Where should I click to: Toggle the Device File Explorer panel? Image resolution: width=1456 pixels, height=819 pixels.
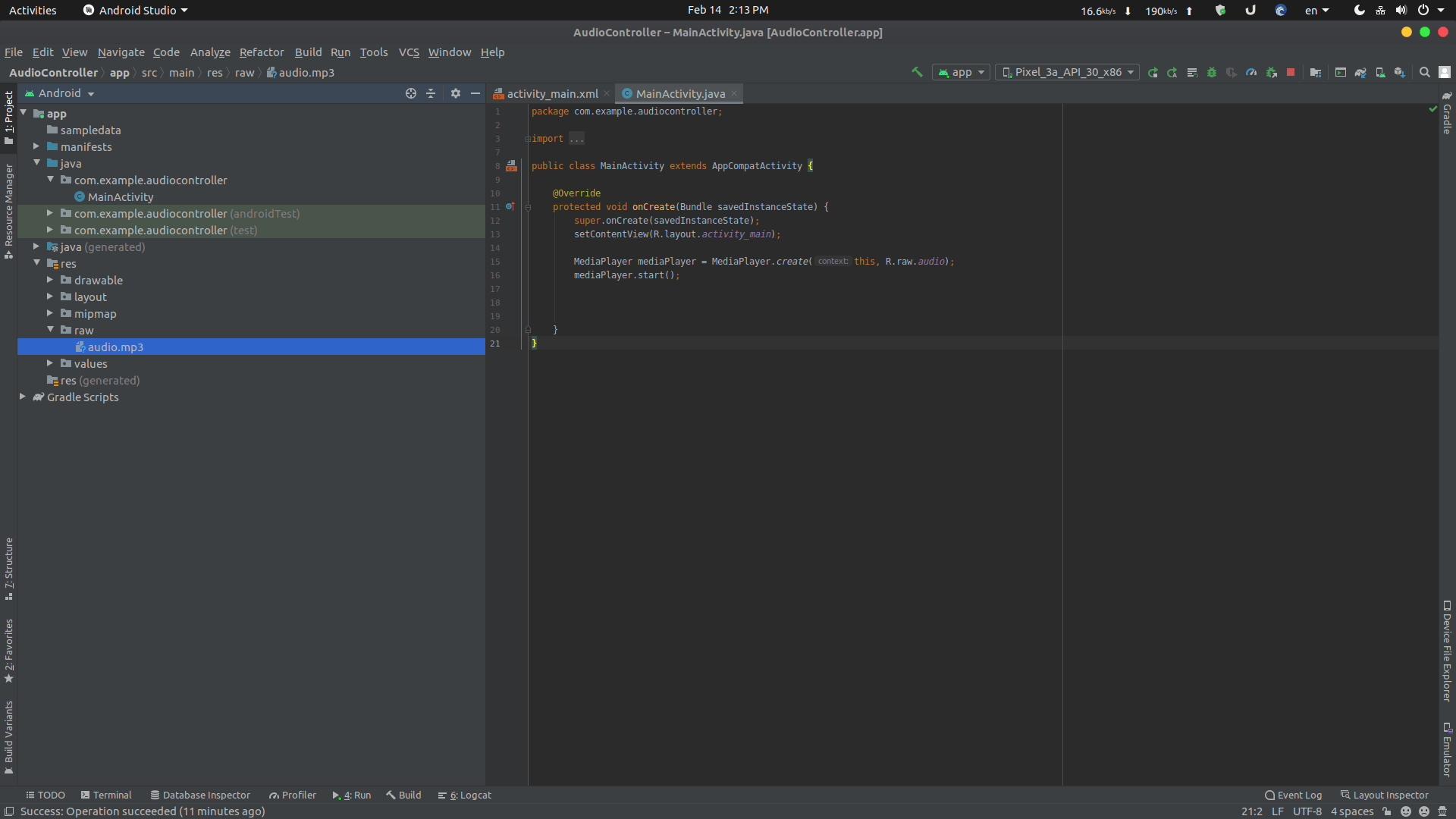point(1447,651)
